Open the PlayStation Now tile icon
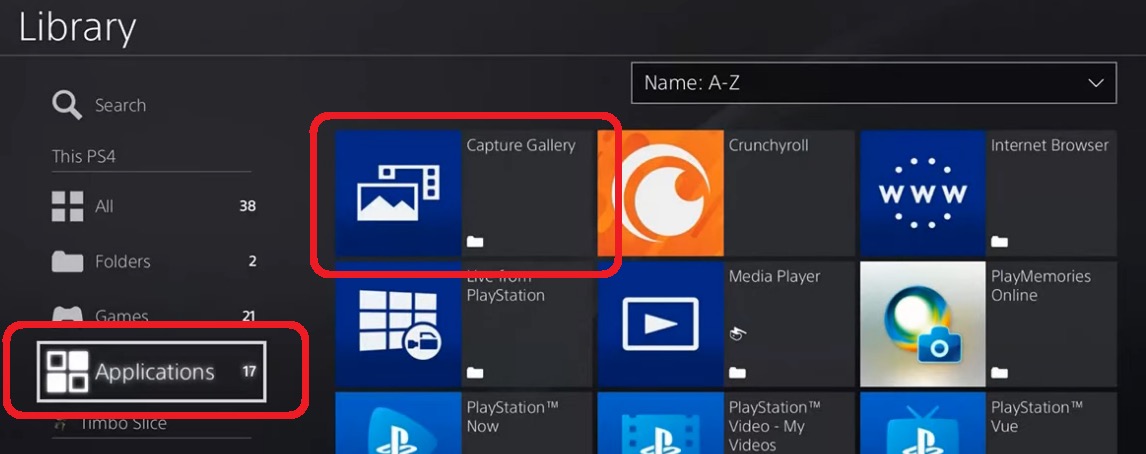1146x454 pixels. [398, 423]
